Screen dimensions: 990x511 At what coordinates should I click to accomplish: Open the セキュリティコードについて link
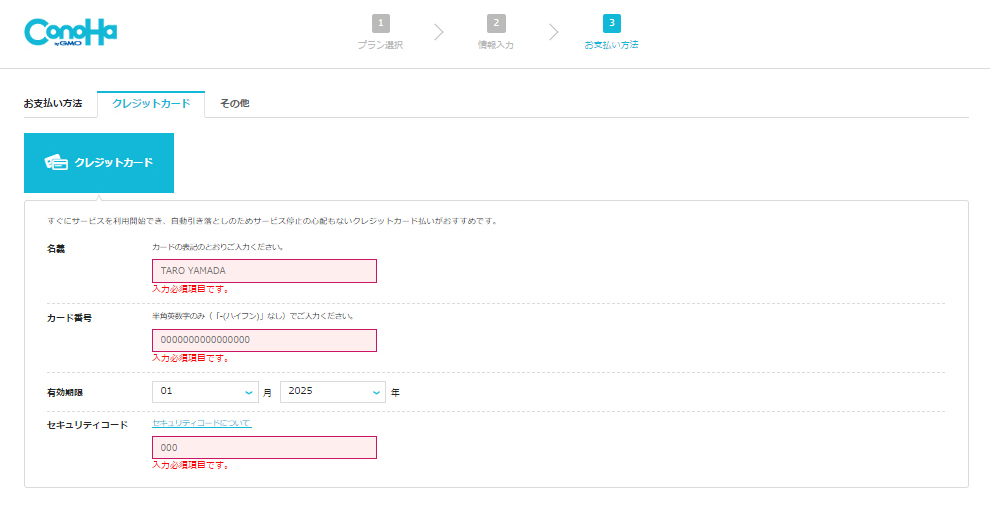[202, 423]
